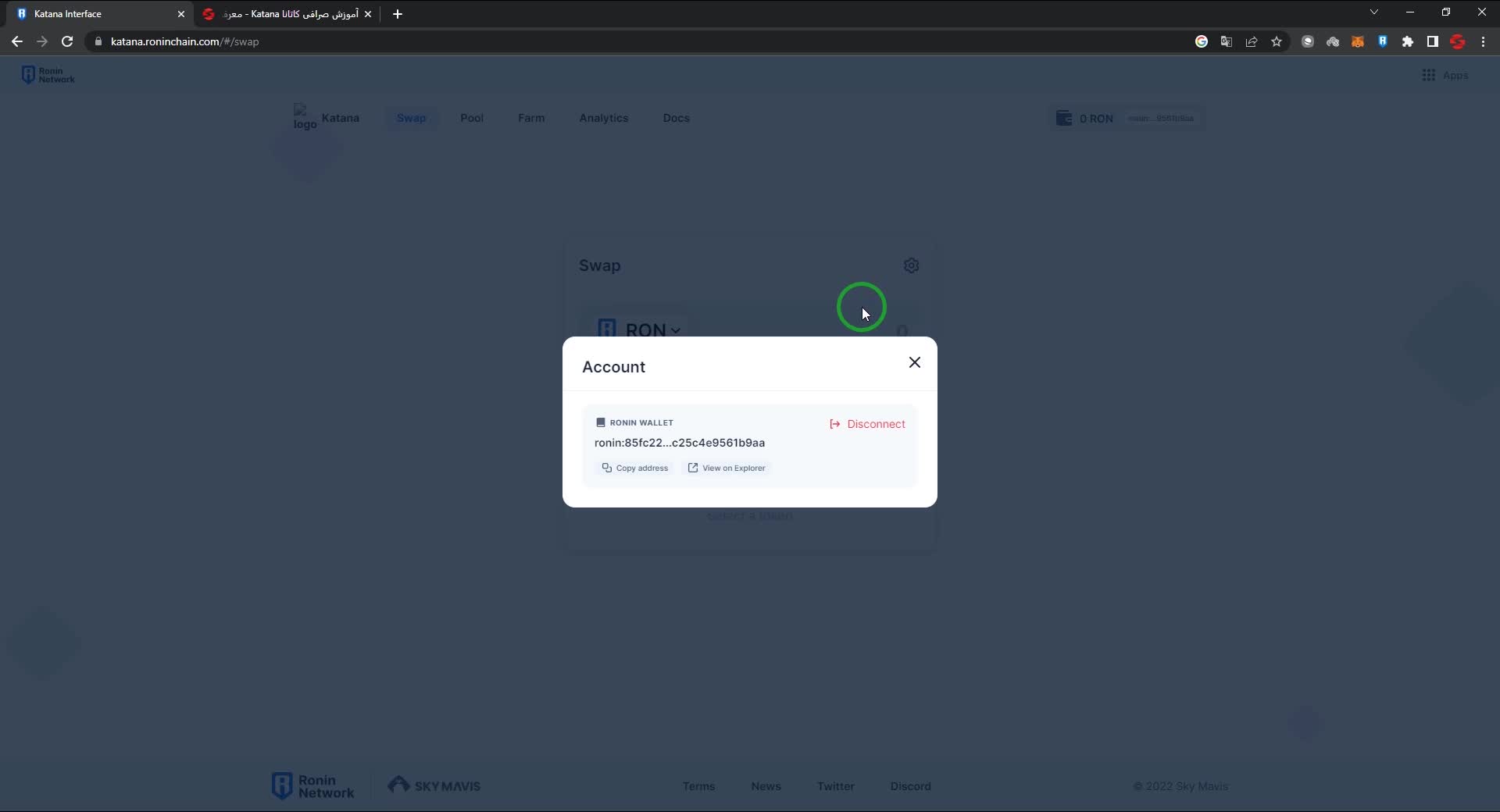
Task: Switch to the Pool tab
Action: pos(472,118)
